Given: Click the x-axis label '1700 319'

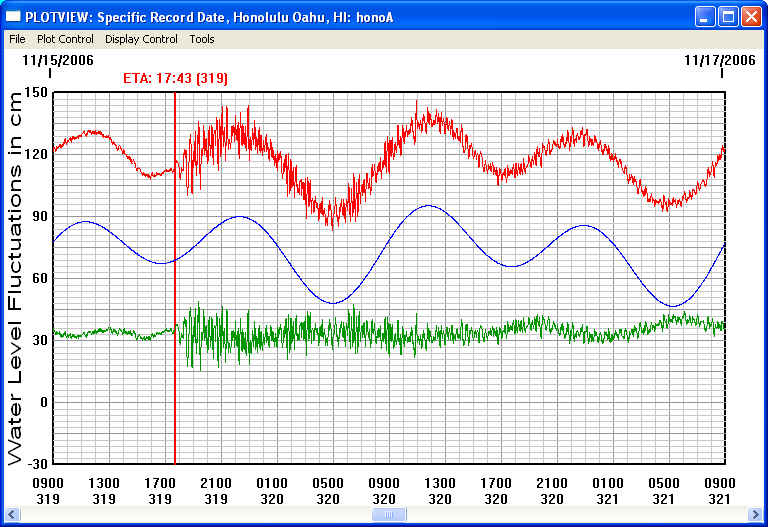Looking at the screenshot, I should 160,491.
